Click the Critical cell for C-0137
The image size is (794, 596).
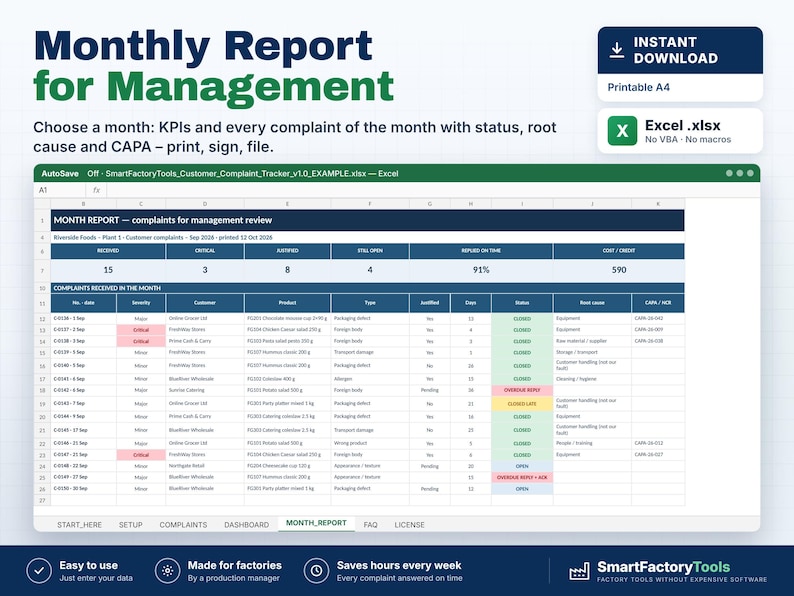(x=141, y=330)
